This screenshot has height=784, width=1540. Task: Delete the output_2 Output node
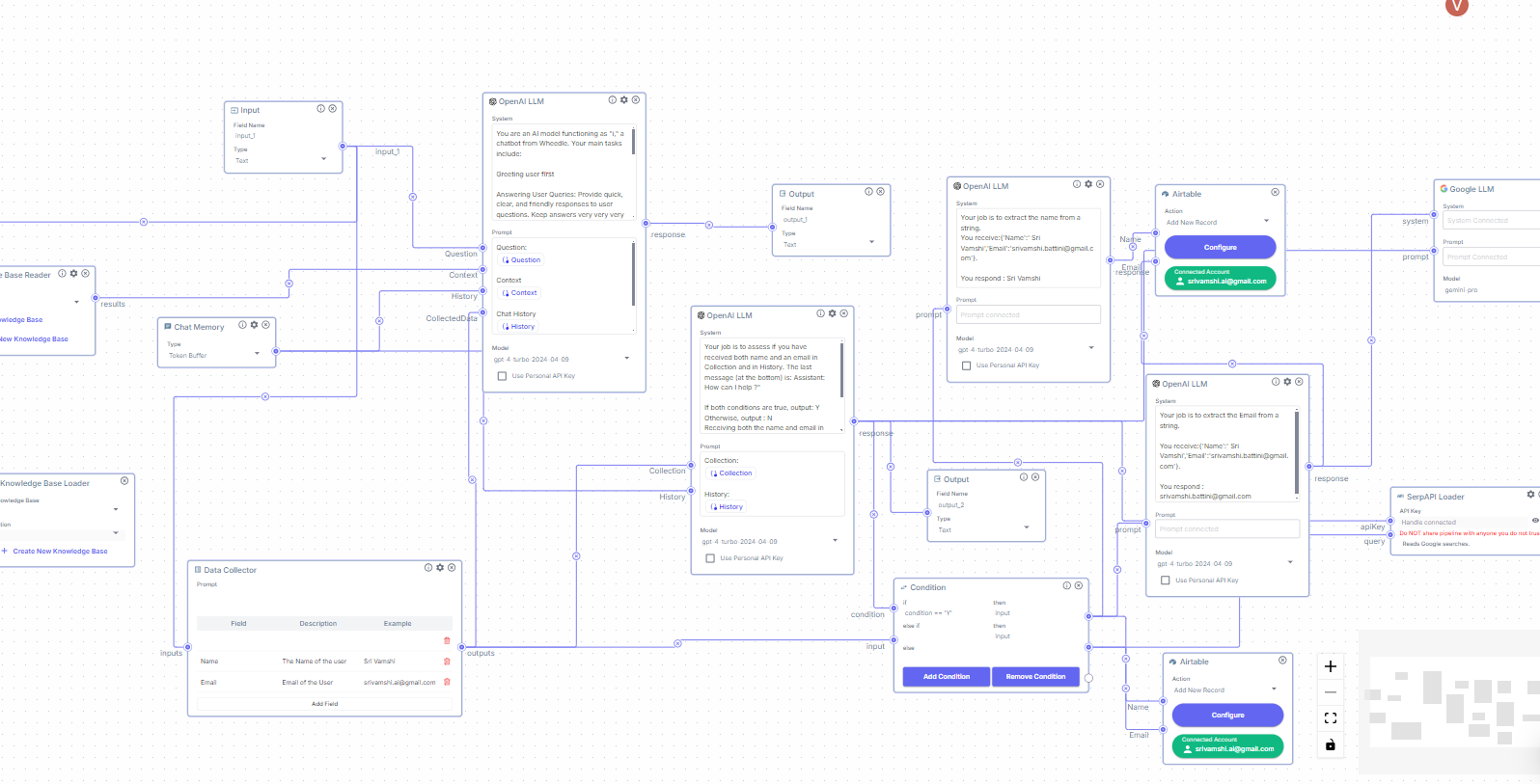1035,477
